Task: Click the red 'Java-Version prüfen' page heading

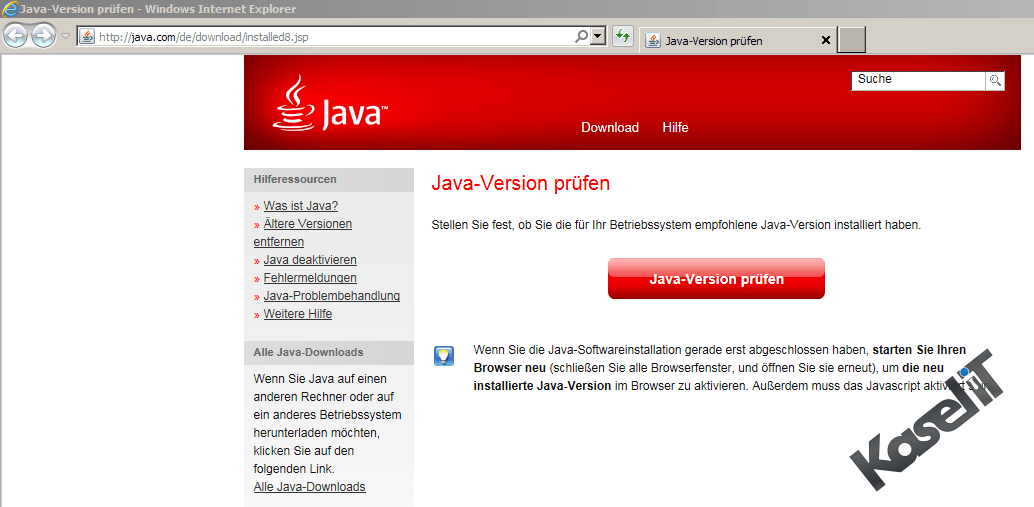Action: coord(520,184)
